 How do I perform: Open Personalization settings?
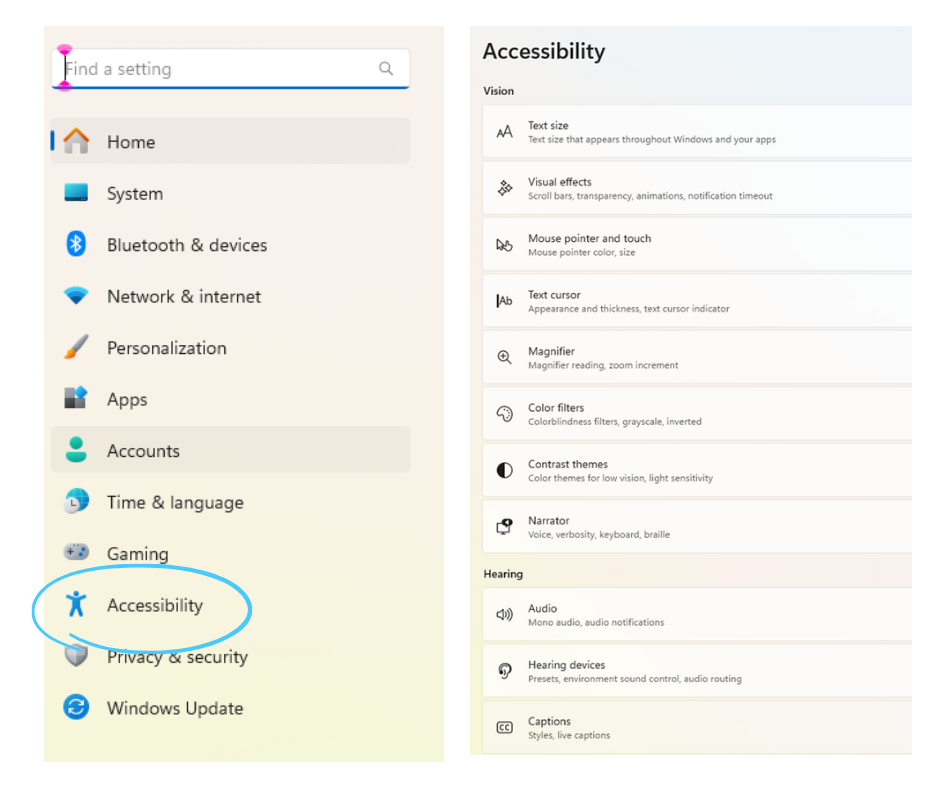pyautogui.click(x=231, y=348)
